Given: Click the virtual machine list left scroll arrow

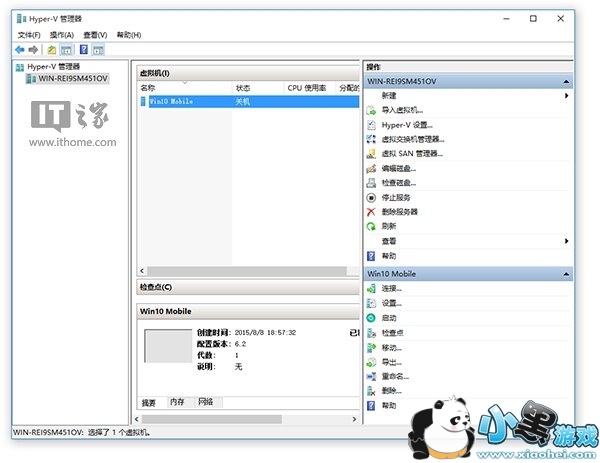Looking at the screenshot, I should (142, 271).
